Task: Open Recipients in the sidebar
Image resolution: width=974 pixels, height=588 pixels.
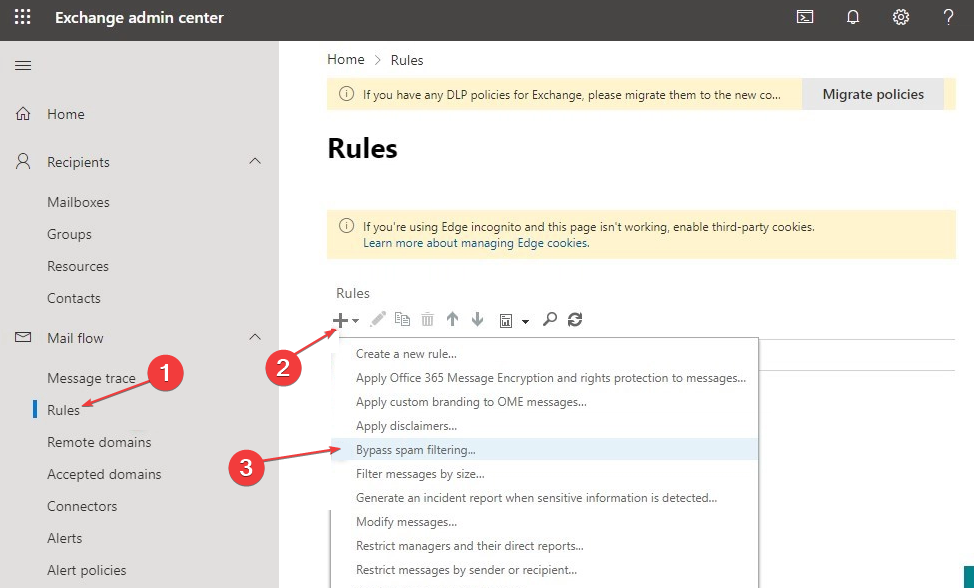Action: [x=78, y=162]
